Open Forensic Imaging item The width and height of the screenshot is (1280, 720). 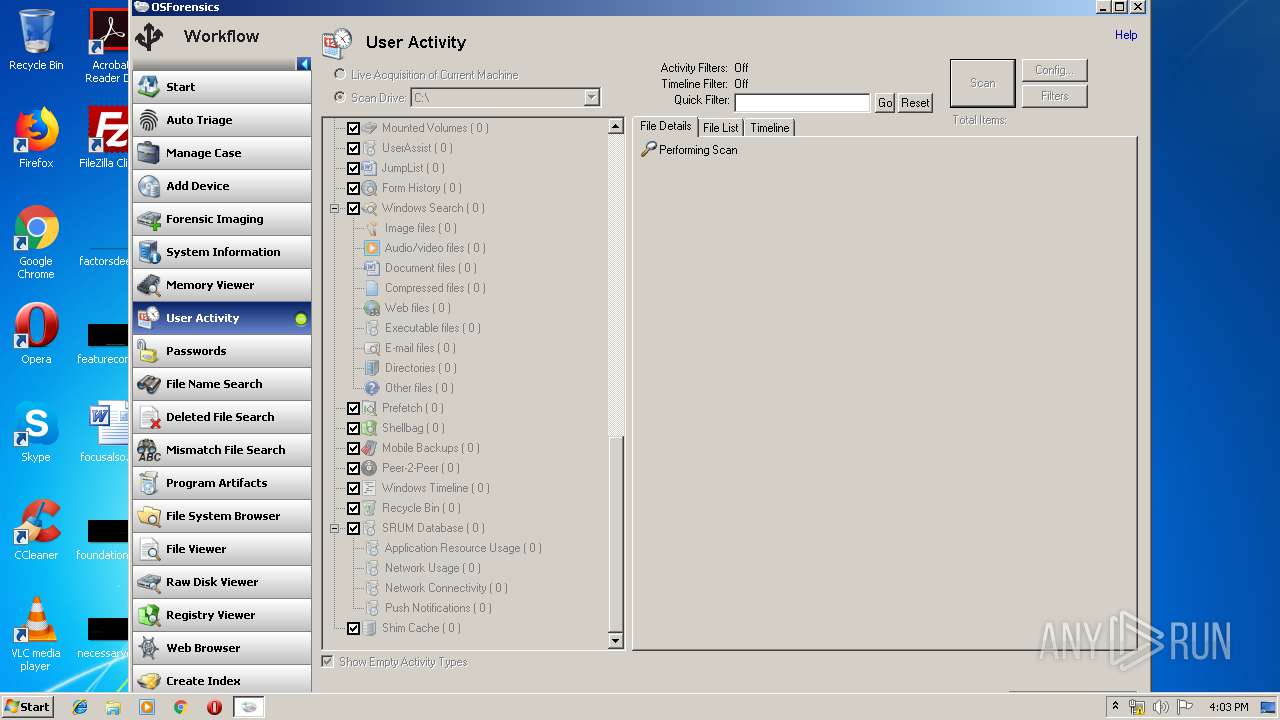(221, 219)
